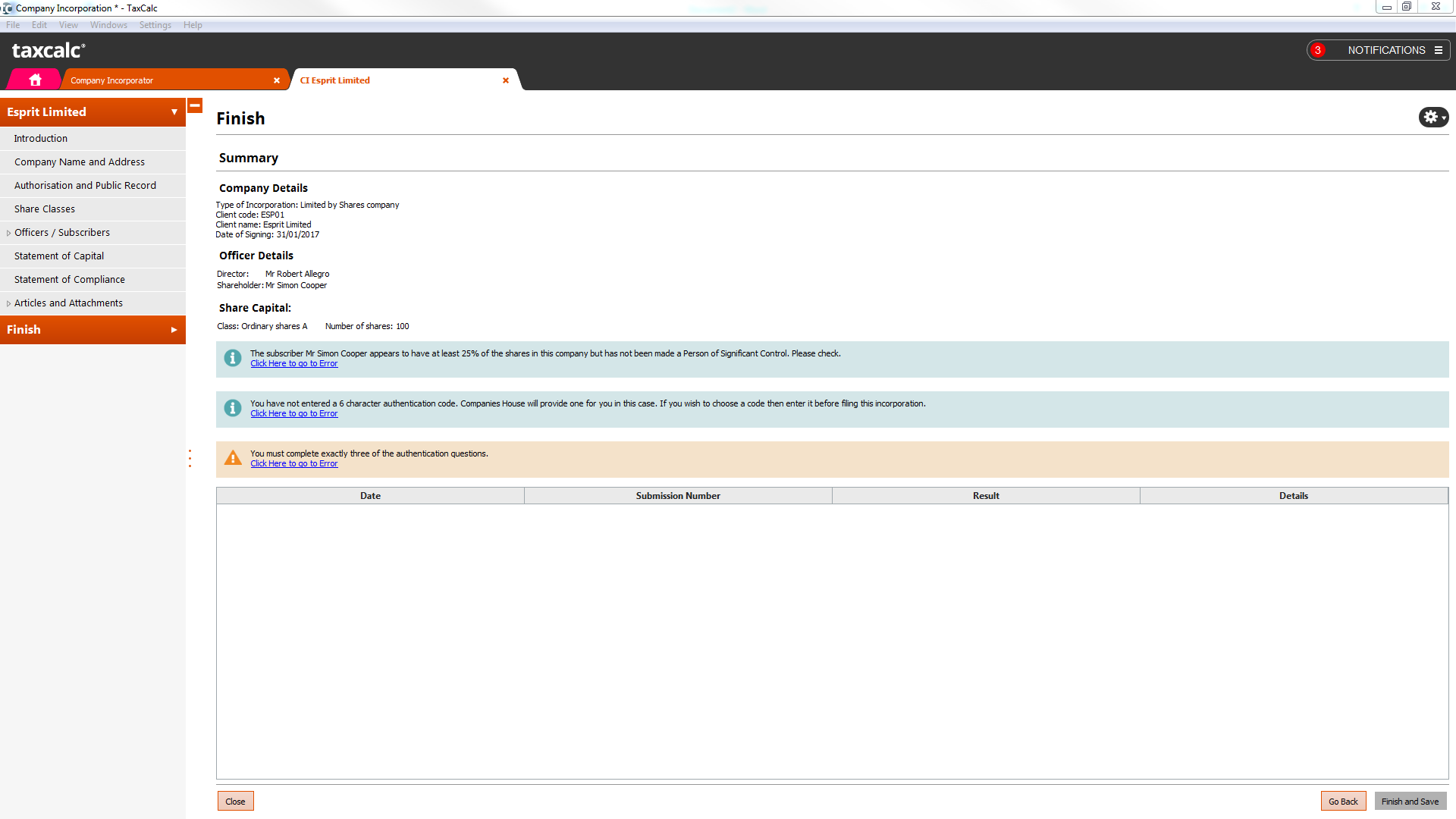
Task: Expand the Esprit Limited dropdown arrow
Action: point(174,111)
